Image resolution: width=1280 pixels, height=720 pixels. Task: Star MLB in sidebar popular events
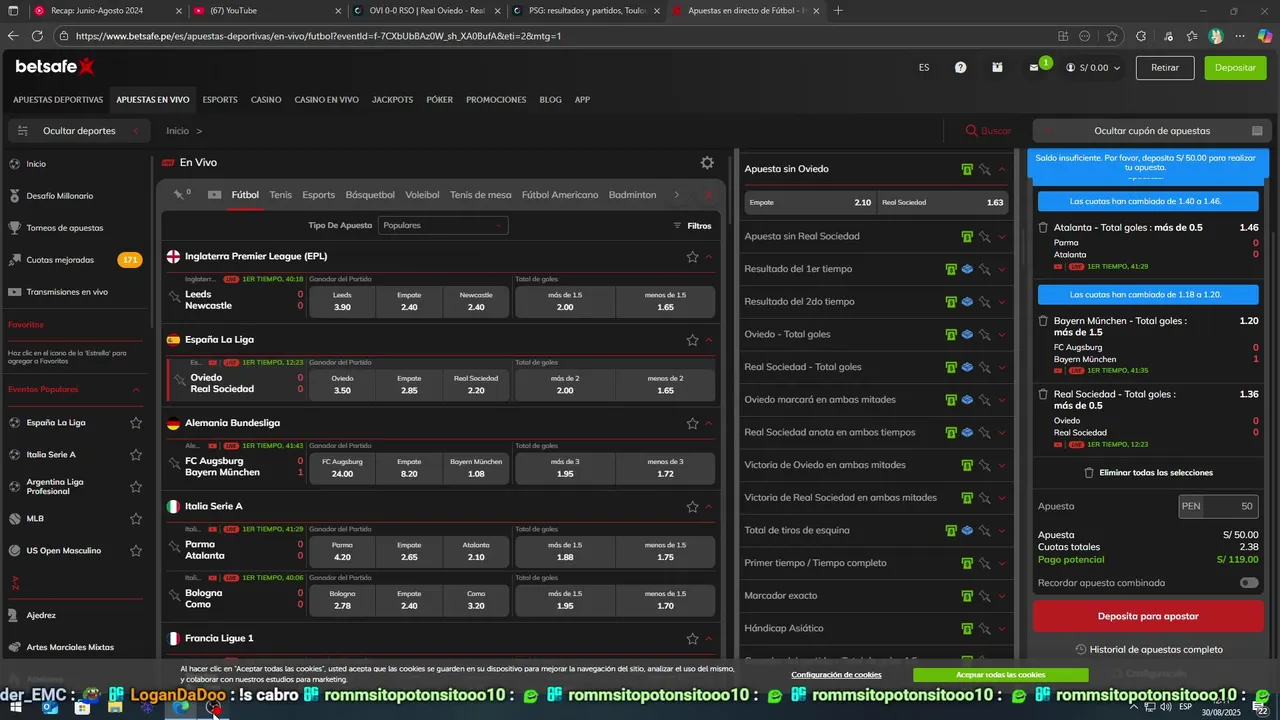[x=136, y=519]
